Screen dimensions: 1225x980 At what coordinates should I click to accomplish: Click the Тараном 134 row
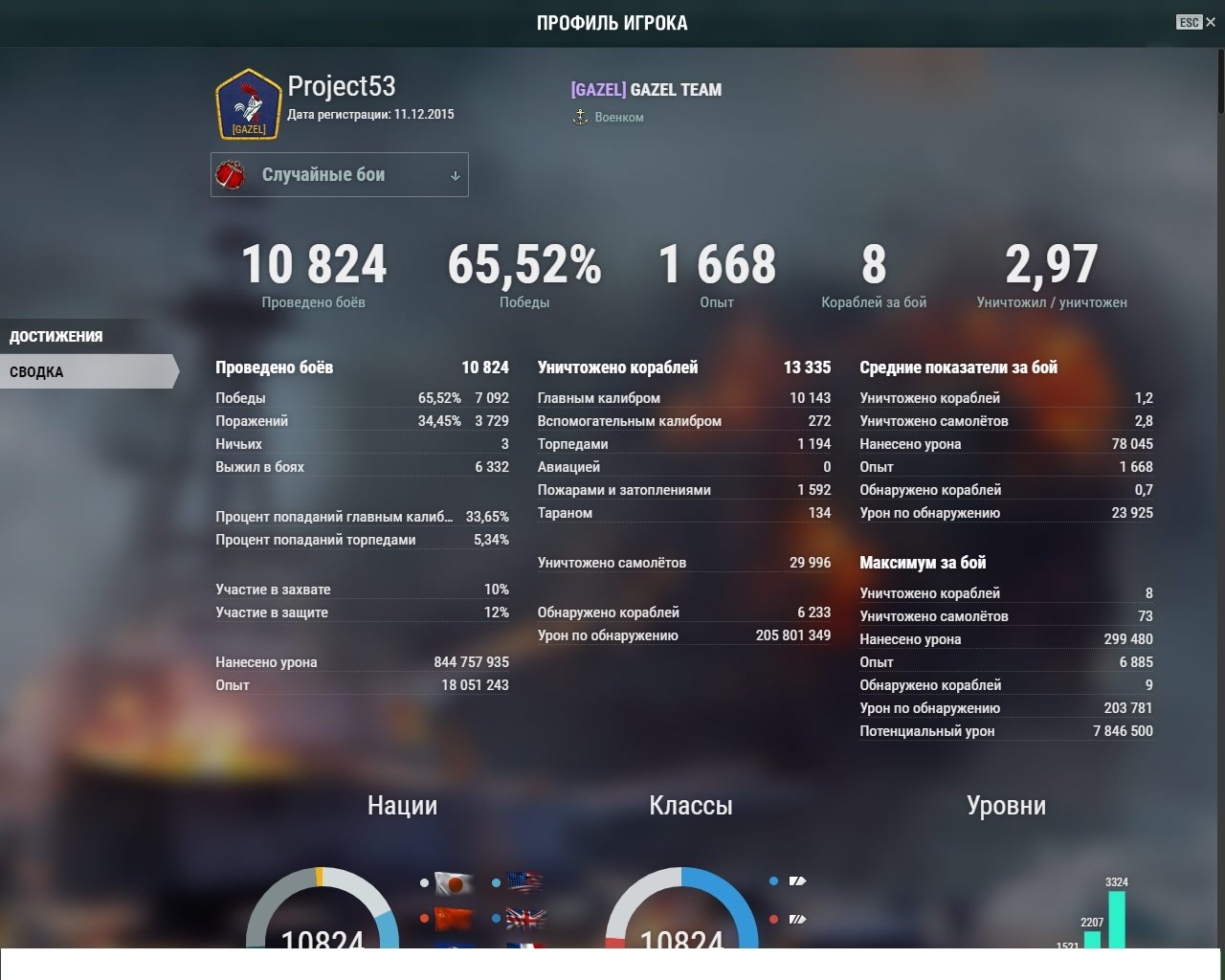point(684,513)
